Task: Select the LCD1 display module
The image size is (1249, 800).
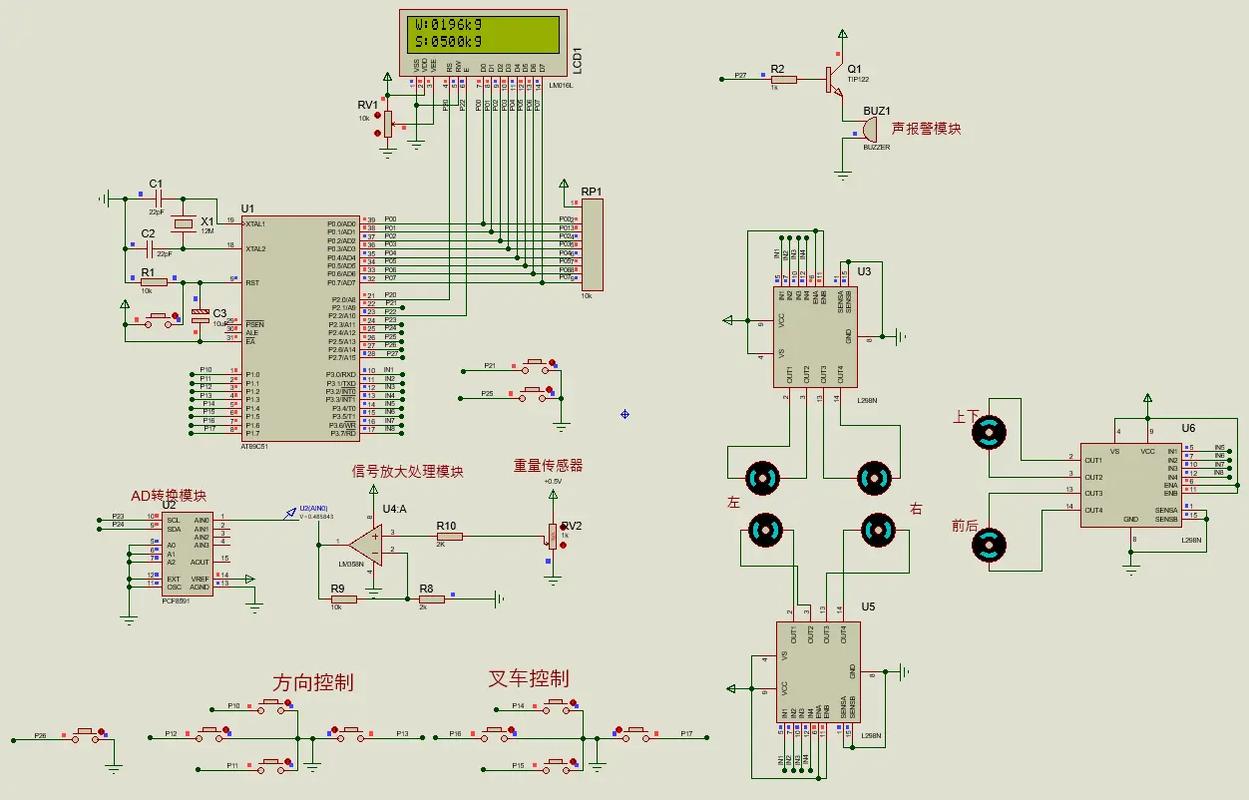Action: pyautogui.click(x=479, y=34)
